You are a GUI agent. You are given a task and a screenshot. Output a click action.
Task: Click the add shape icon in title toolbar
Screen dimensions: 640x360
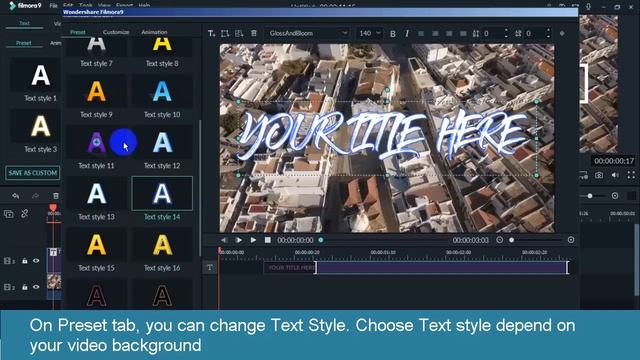(x=225, y=33)
